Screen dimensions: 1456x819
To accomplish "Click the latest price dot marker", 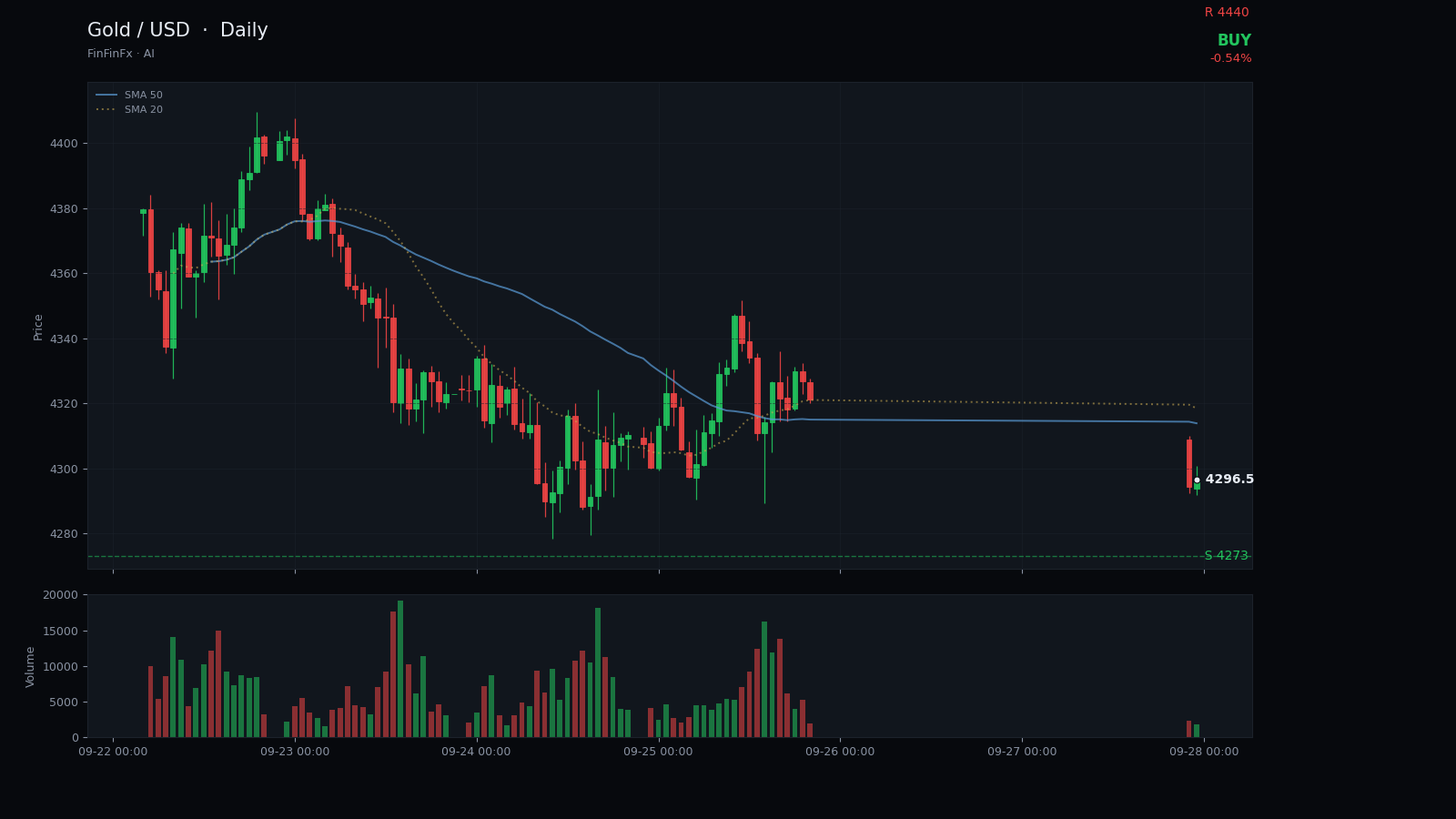I will point(1197,480).
